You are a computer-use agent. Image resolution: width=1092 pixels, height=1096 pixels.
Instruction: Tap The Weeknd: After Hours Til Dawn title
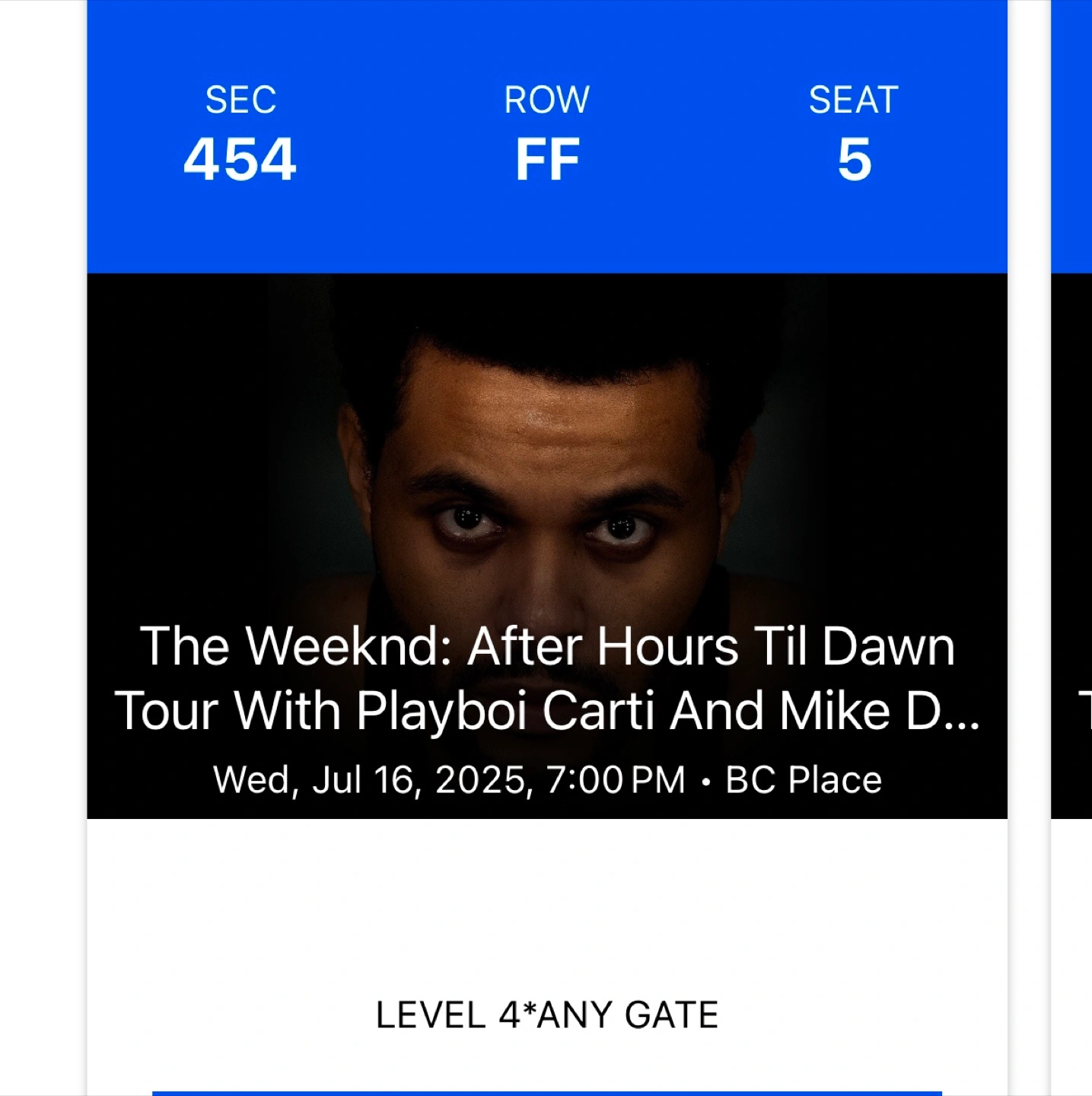(x=547, y=646)
